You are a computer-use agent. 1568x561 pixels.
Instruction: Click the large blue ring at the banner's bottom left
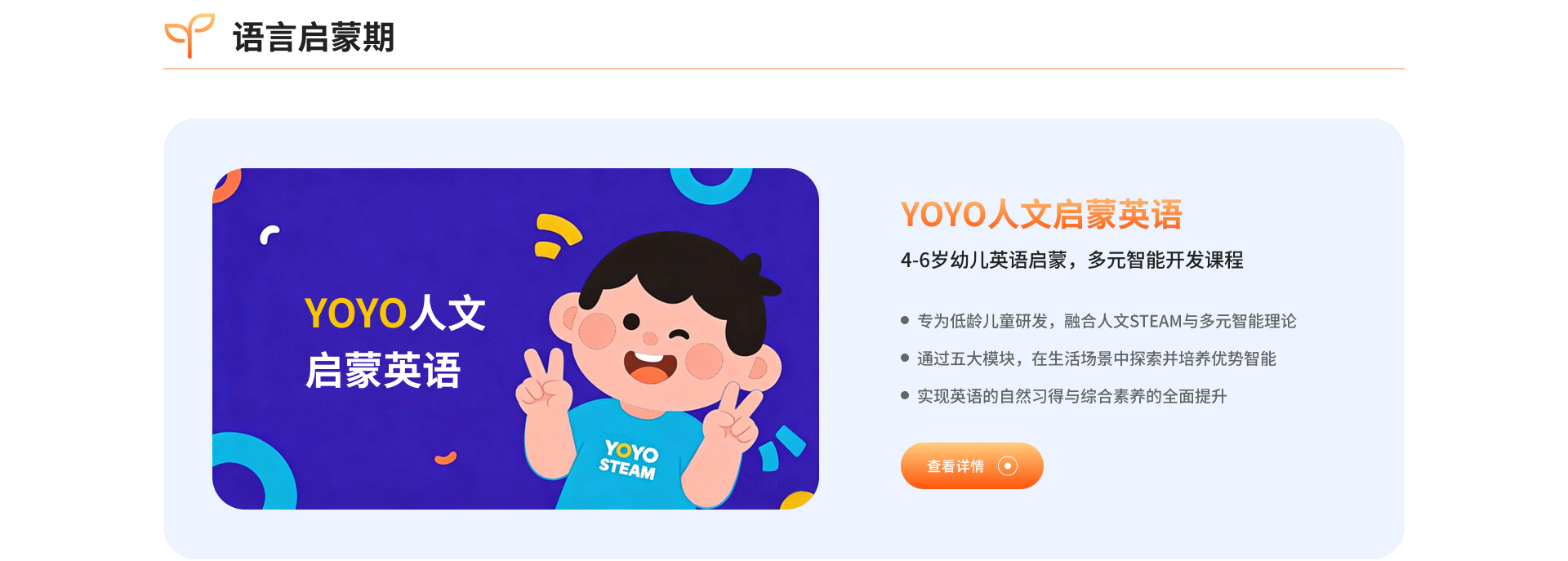[x=252, y=472]
